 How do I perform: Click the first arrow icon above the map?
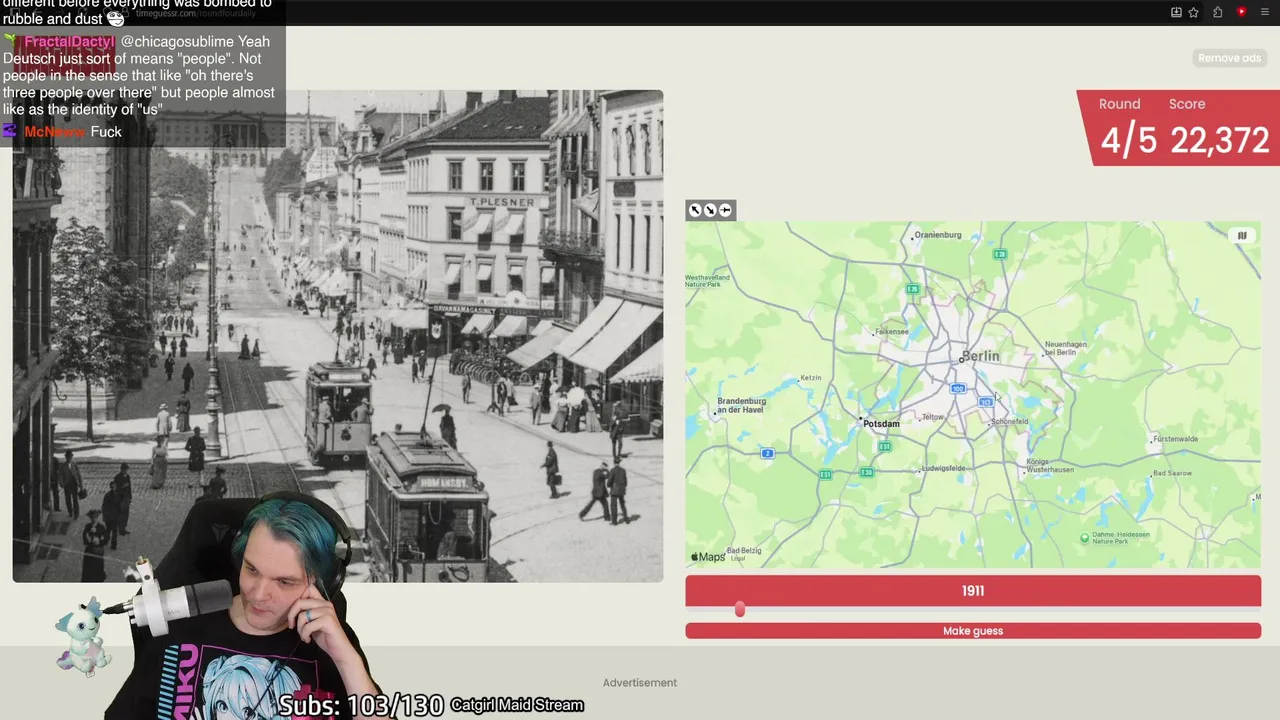695,210
